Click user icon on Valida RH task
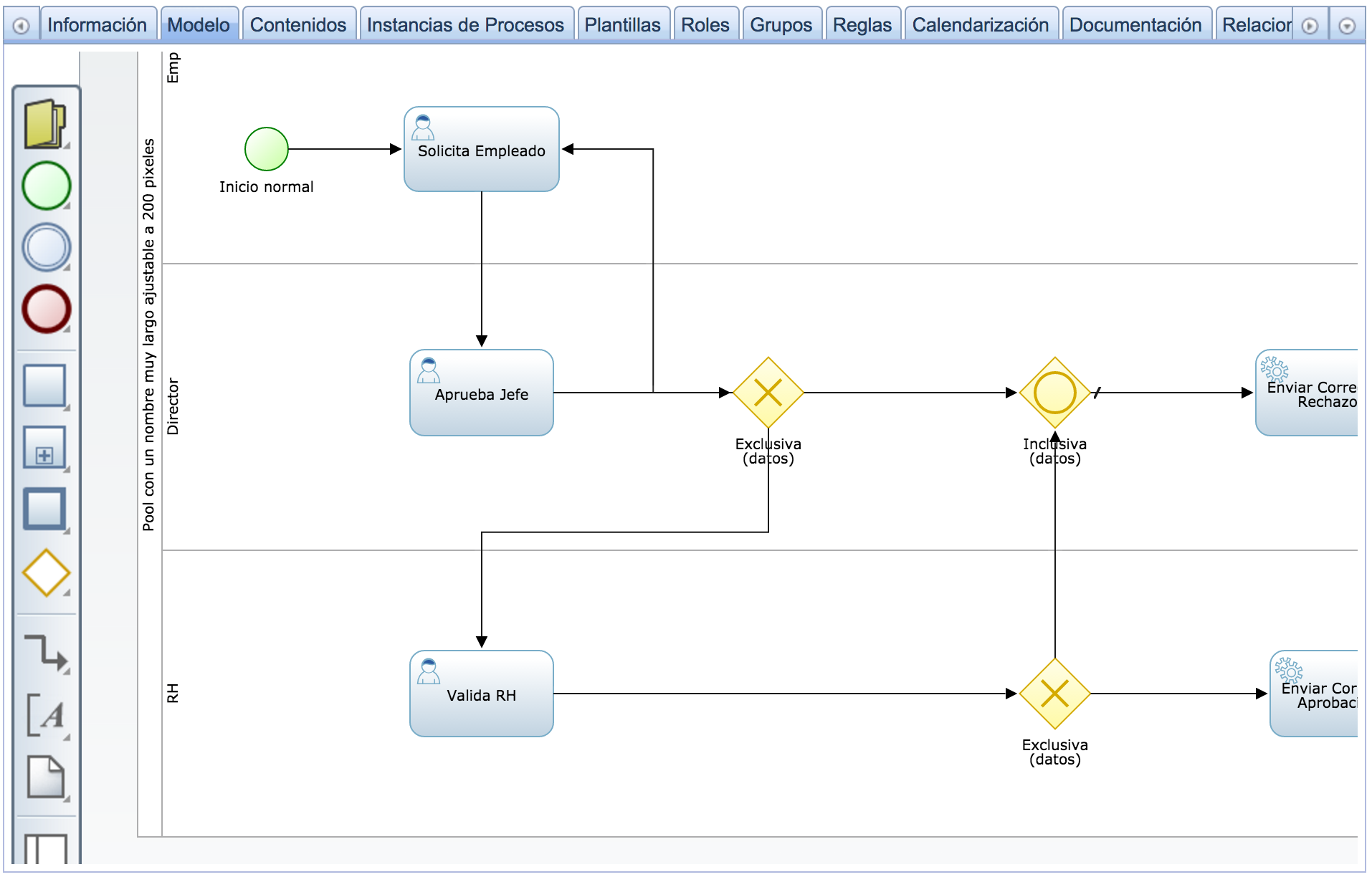The image size is (1372, 877). (429, 671)
